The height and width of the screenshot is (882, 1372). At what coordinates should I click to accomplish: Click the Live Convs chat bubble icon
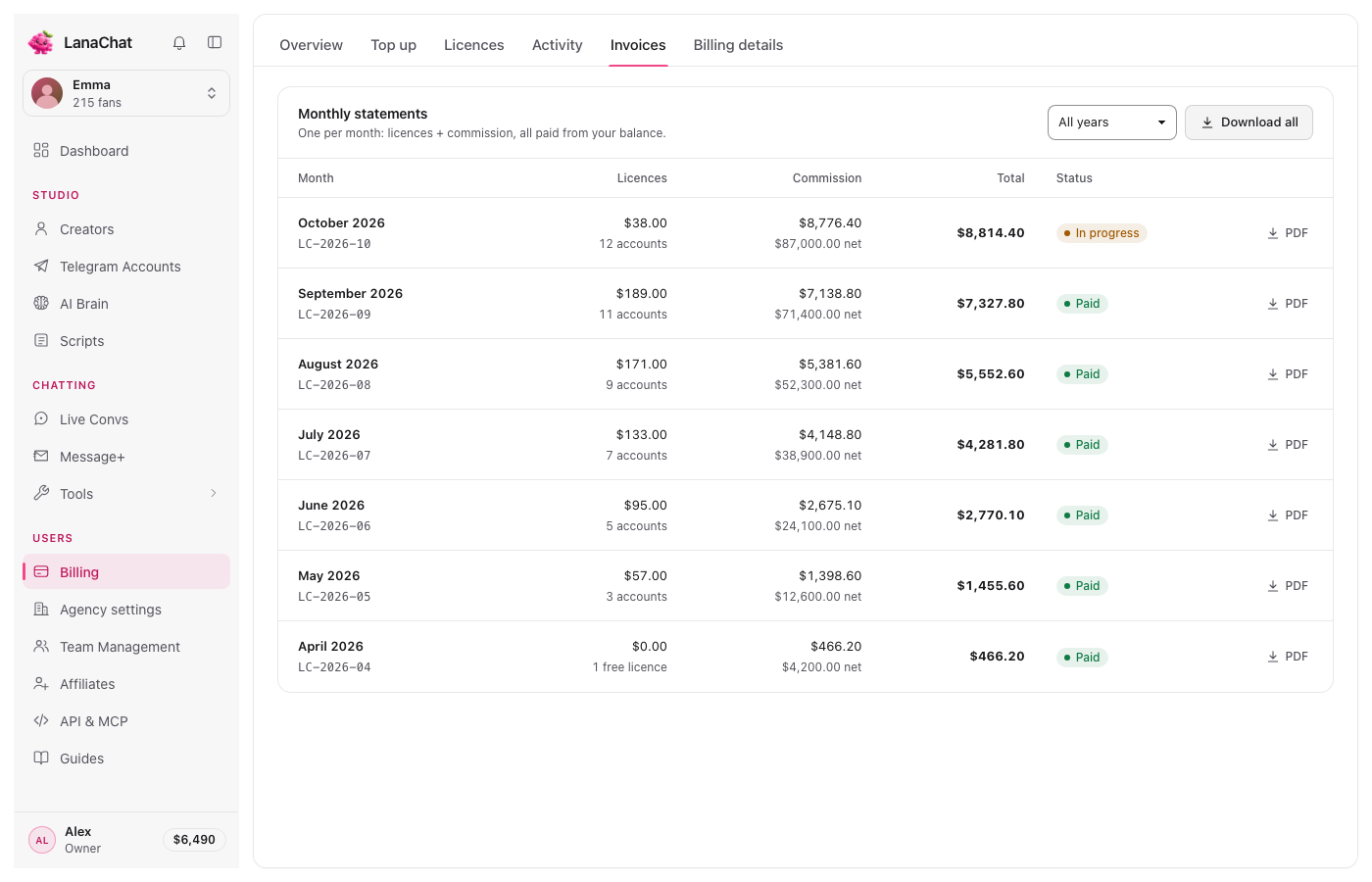pyautogui.click(x=41, y=418)
